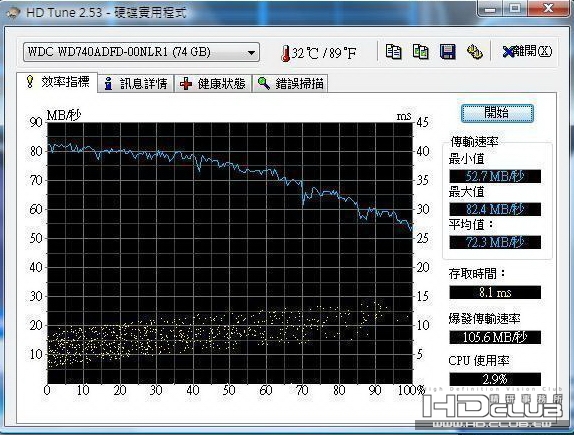This screenshot has width=574, height=435.
Task: Open the options gear icon
Action: pyautogui.click(x=474, y=52)
